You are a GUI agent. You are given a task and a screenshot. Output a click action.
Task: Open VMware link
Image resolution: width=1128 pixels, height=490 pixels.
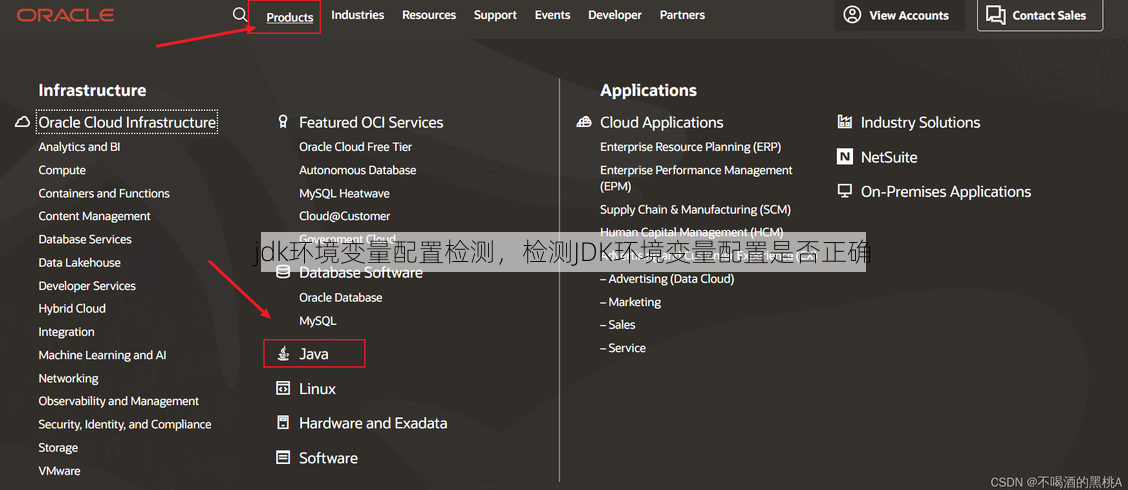click(x=59, y=471)
